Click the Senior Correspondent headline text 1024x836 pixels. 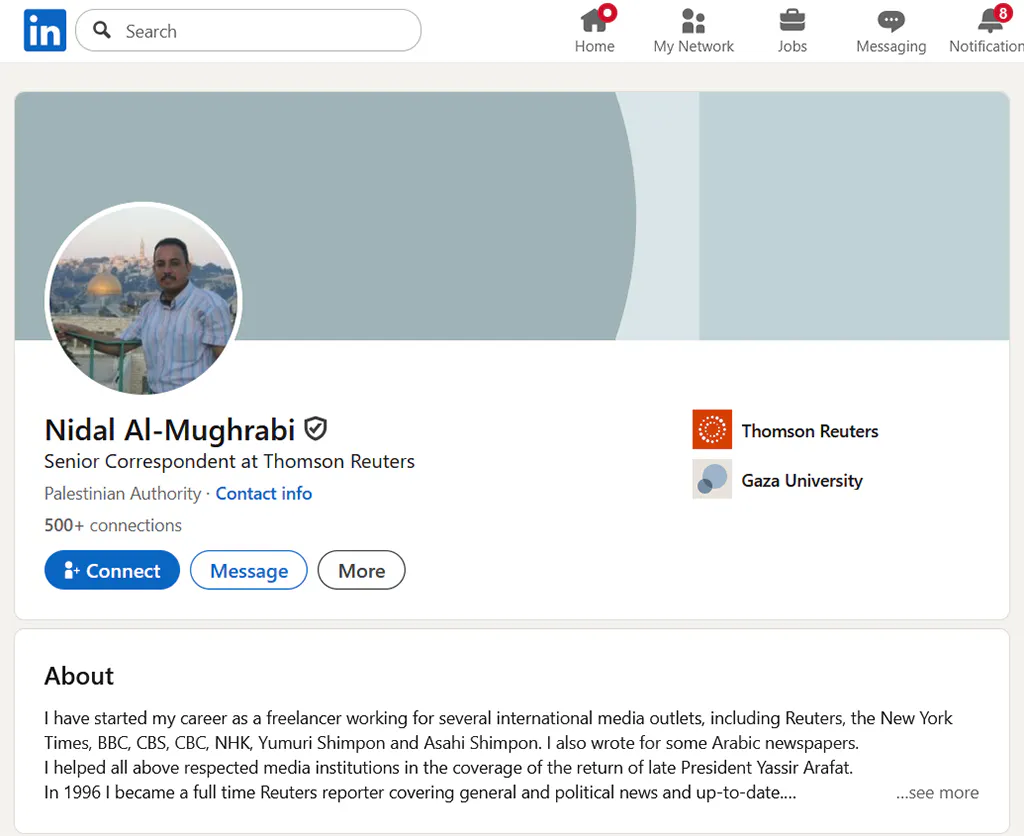(x=229, y=462)
